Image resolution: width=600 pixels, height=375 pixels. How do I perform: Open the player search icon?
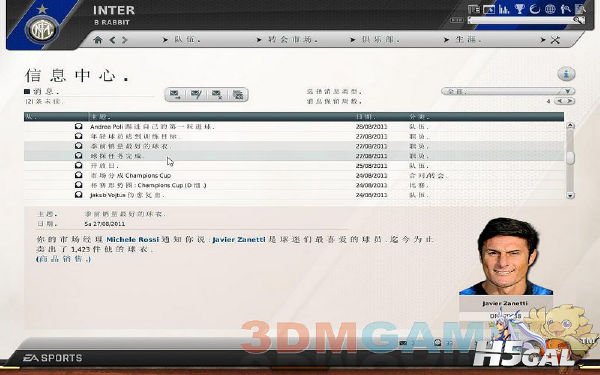(x=566, y=9)
